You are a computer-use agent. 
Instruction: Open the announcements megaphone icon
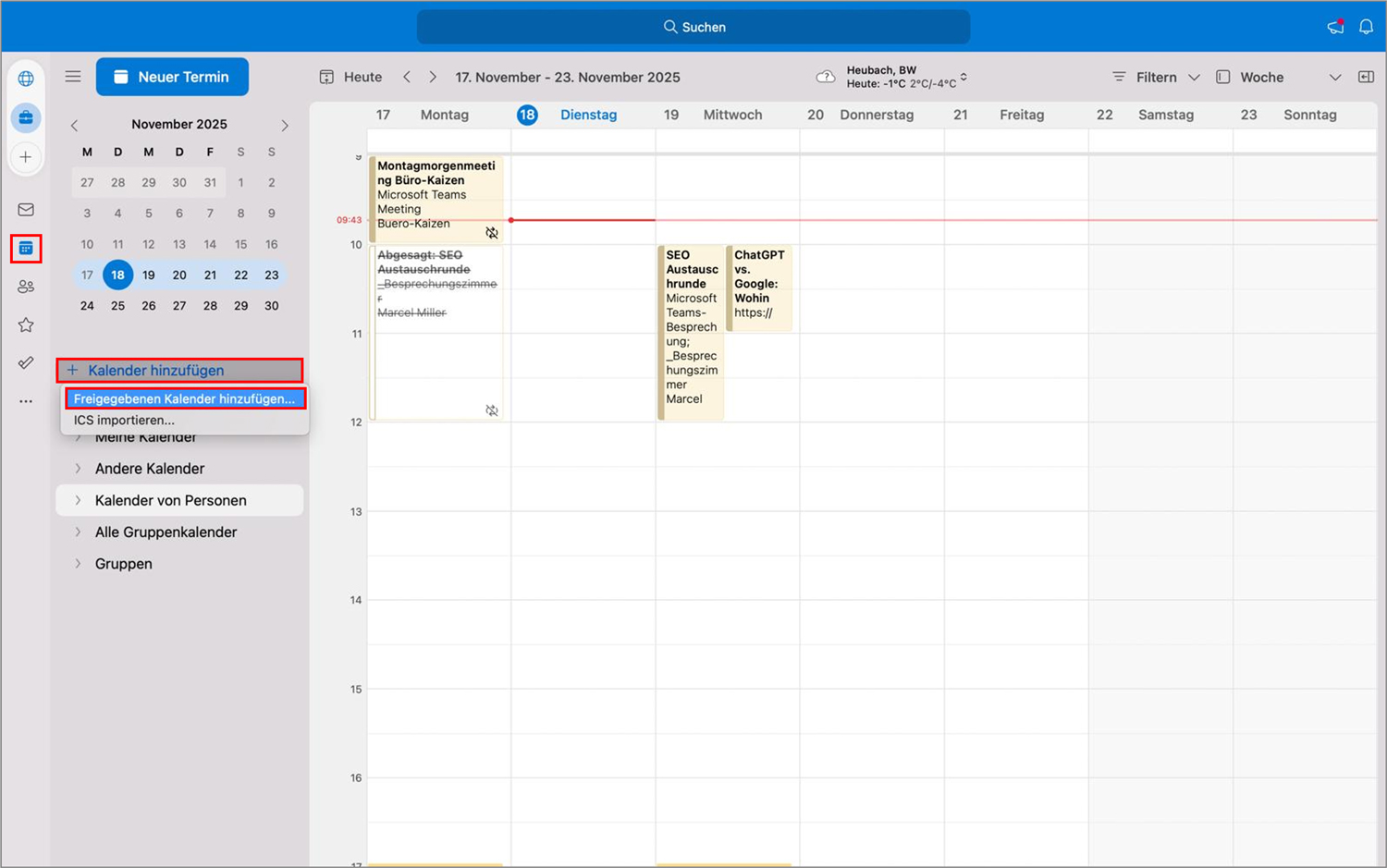pos(1334,26)
